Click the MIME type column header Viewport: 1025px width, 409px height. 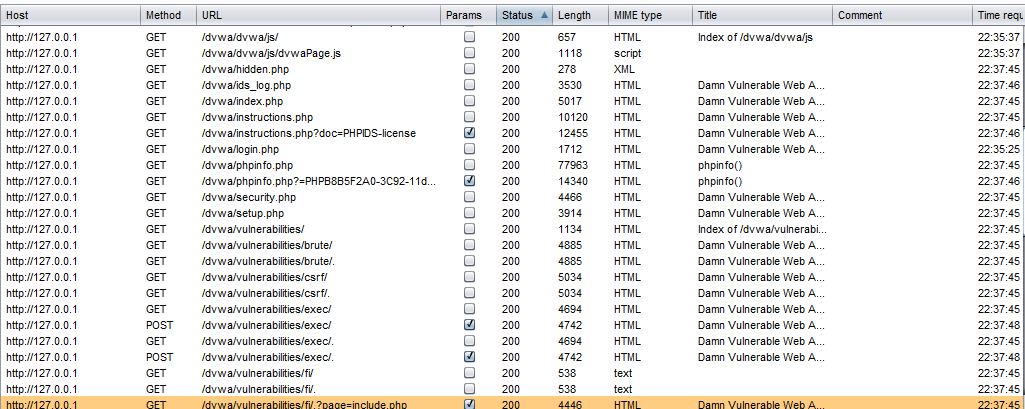tap(650, 15)
